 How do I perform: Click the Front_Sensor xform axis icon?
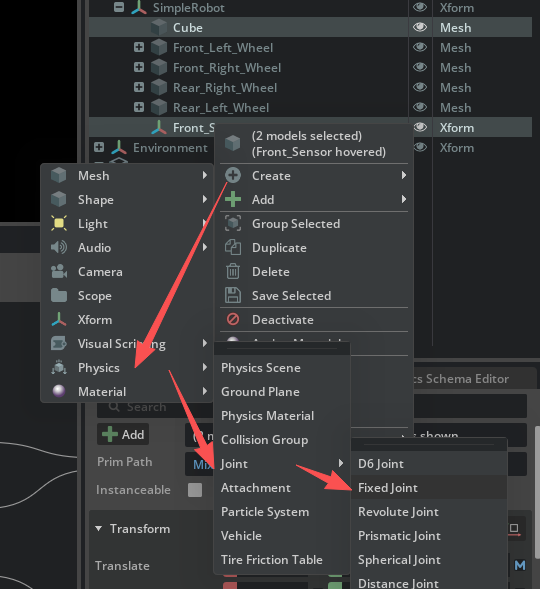click(x=159, y=128)
